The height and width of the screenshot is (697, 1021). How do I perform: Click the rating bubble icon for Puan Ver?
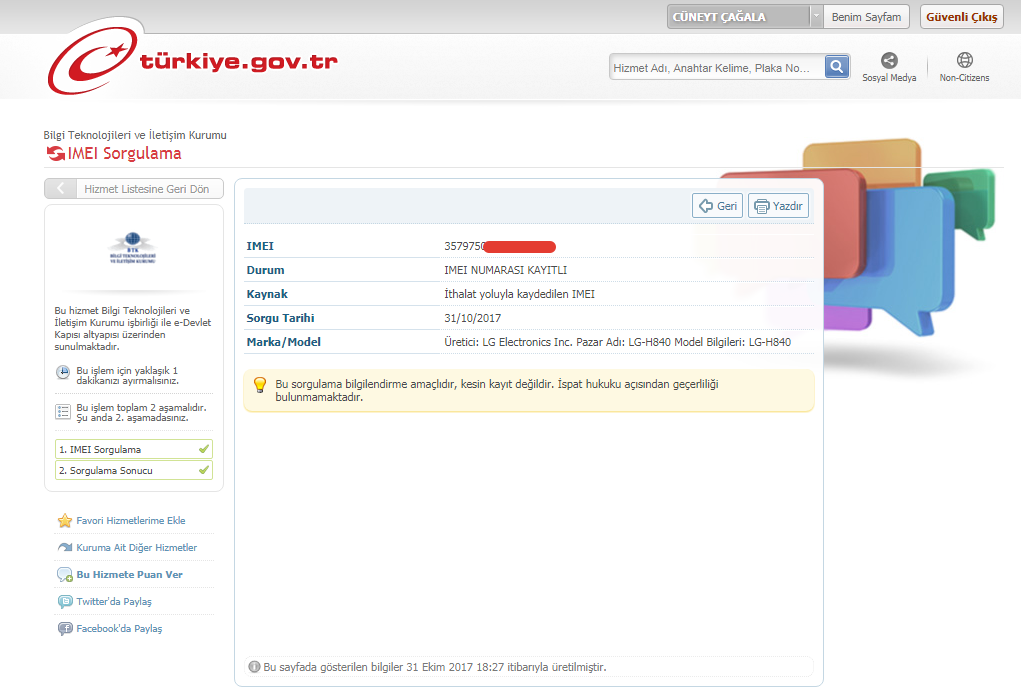click(64, 575)
